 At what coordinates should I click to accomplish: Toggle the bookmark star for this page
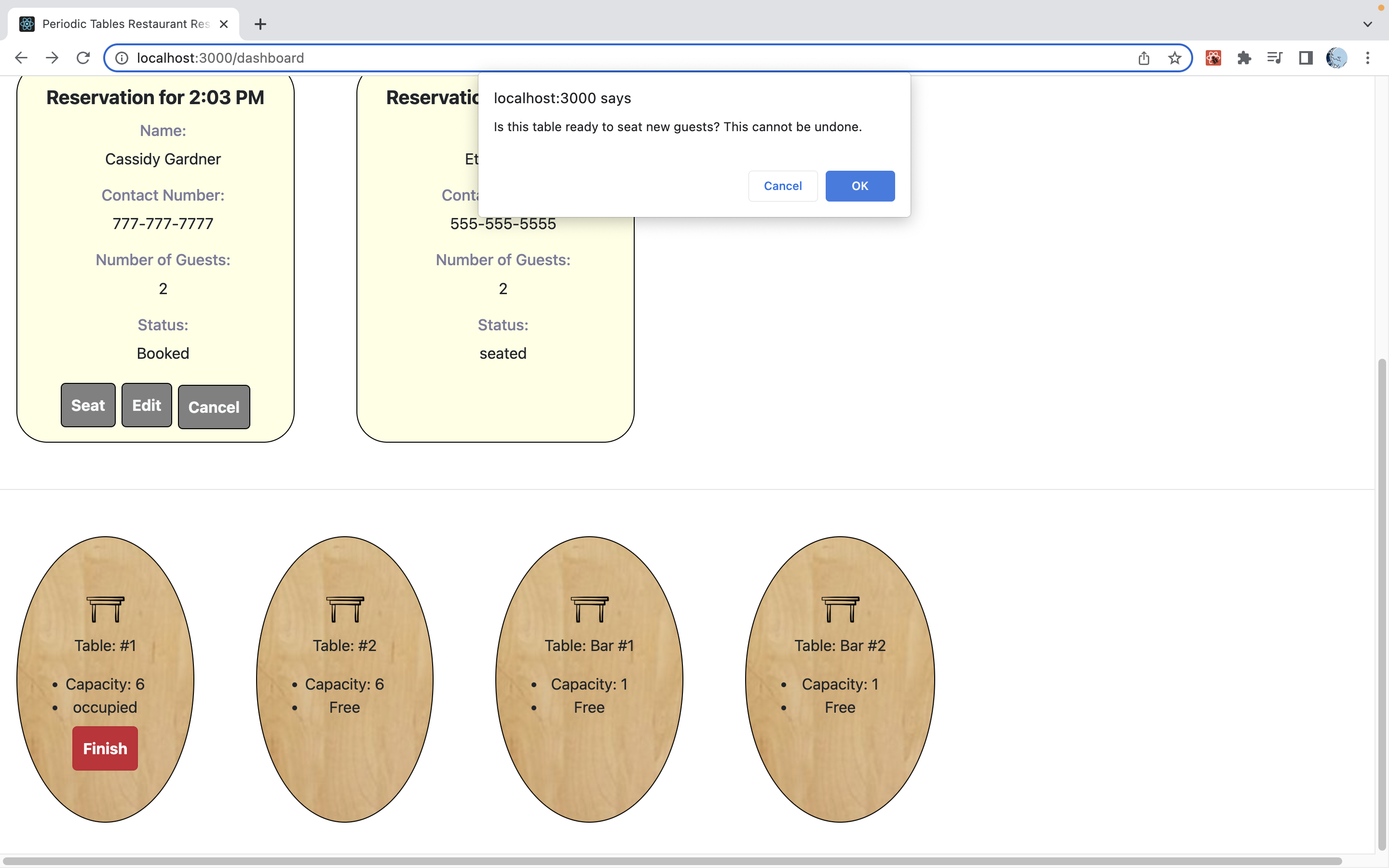coord(1174,57)
